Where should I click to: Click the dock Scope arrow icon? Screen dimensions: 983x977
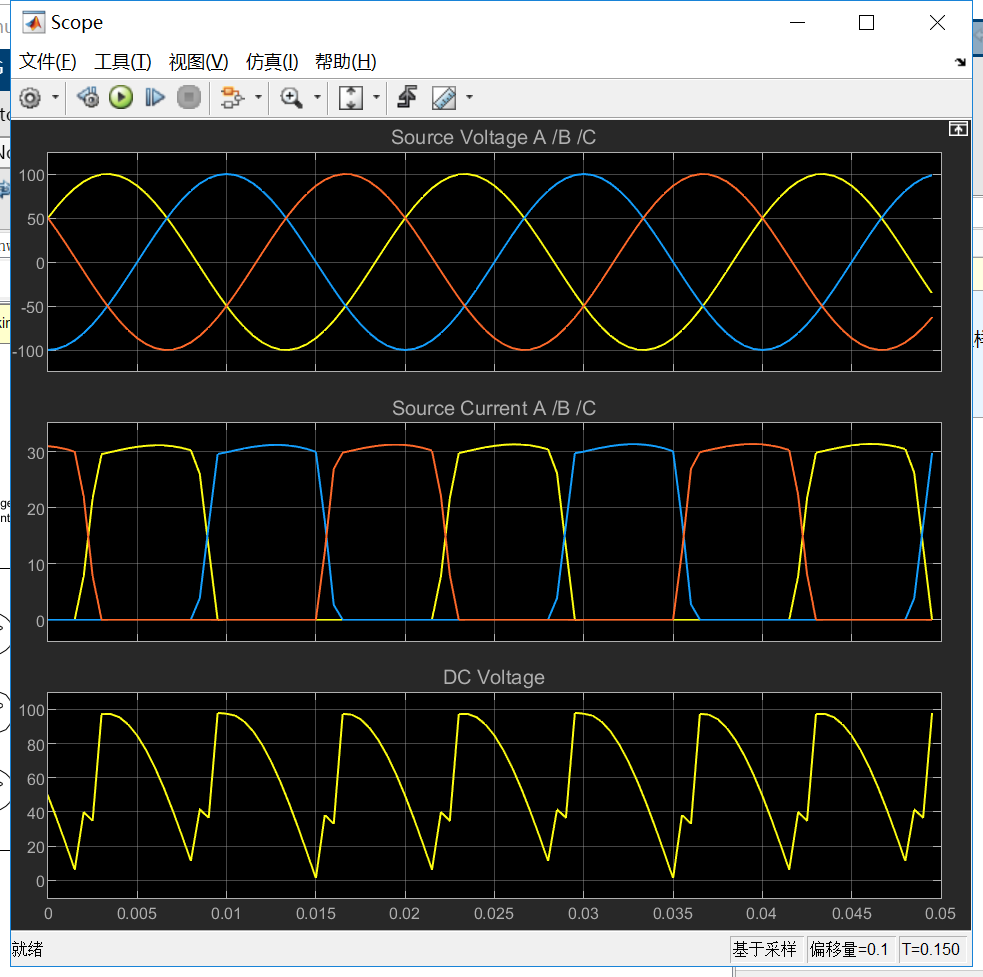960,62
